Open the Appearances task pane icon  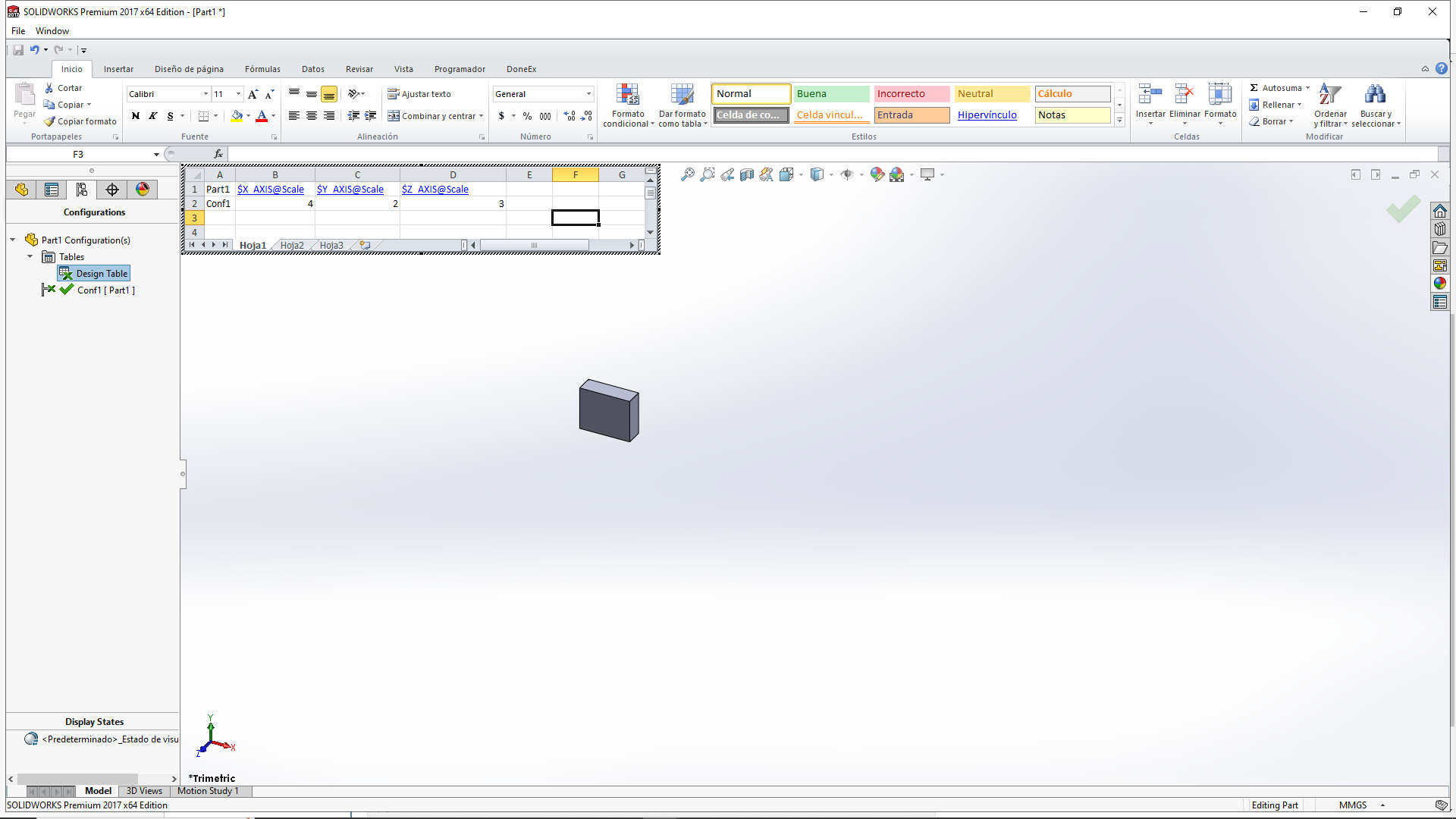pos(1439,284)
